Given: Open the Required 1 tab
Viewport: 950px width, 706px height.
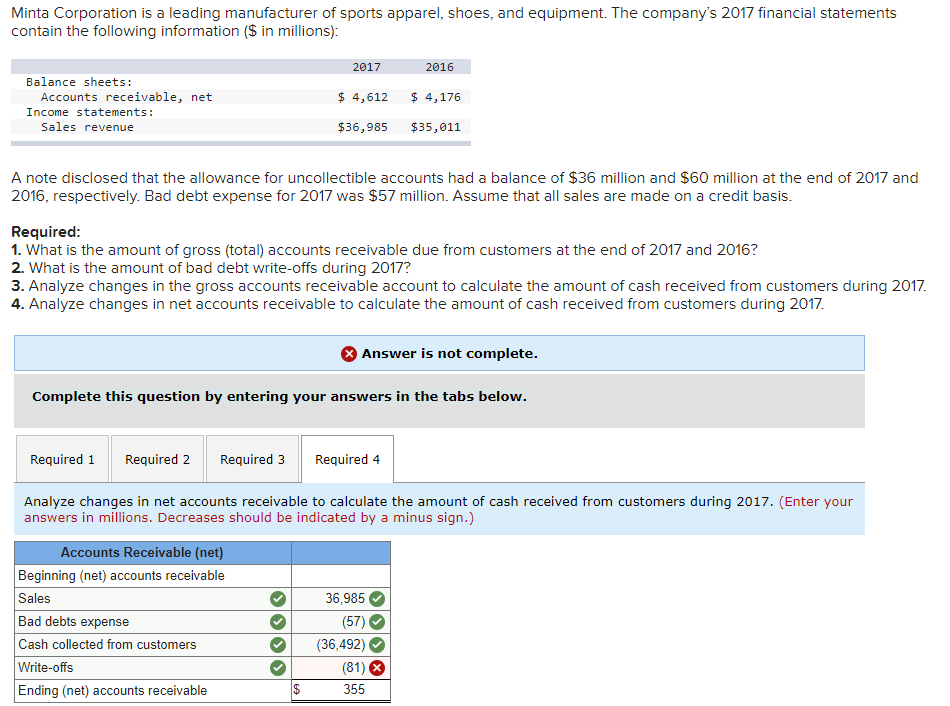Looking at the screenshot, I should (x=62, y=459).
